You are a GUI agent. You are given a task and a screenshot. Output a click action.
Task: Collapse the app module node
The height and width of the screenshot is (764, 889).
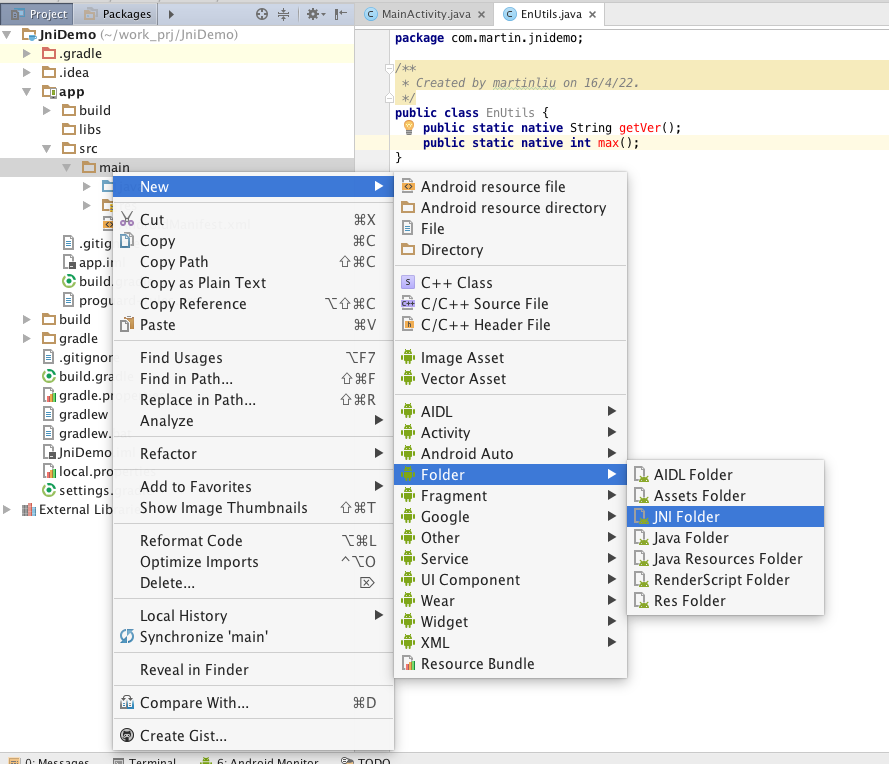click(28, 92)
